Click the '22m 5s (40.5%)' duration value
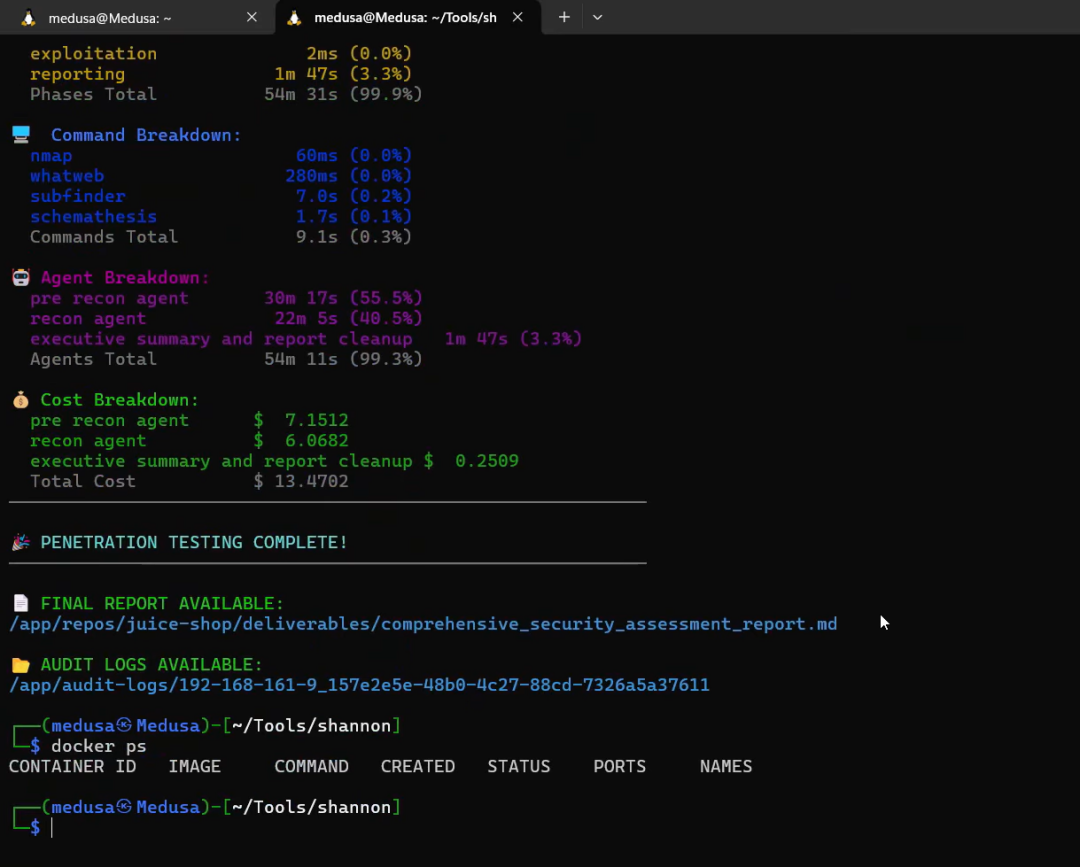 pos(349,318)
